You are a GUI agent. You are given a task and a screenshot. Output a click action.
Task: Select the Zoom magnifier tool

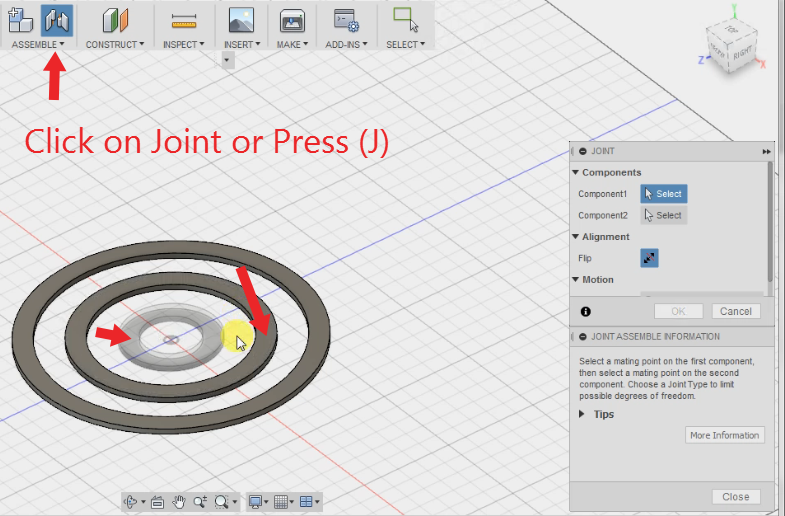pos(200,501)
